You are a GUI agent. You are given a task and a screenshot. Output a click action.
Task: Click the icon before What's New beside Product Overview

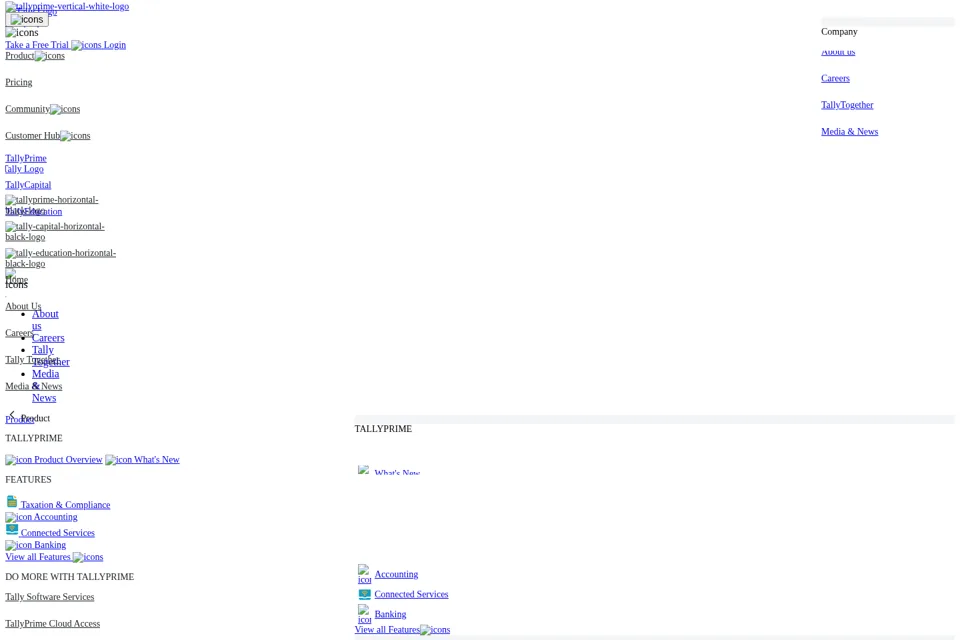pyautogui.click(x=119, y=460)
